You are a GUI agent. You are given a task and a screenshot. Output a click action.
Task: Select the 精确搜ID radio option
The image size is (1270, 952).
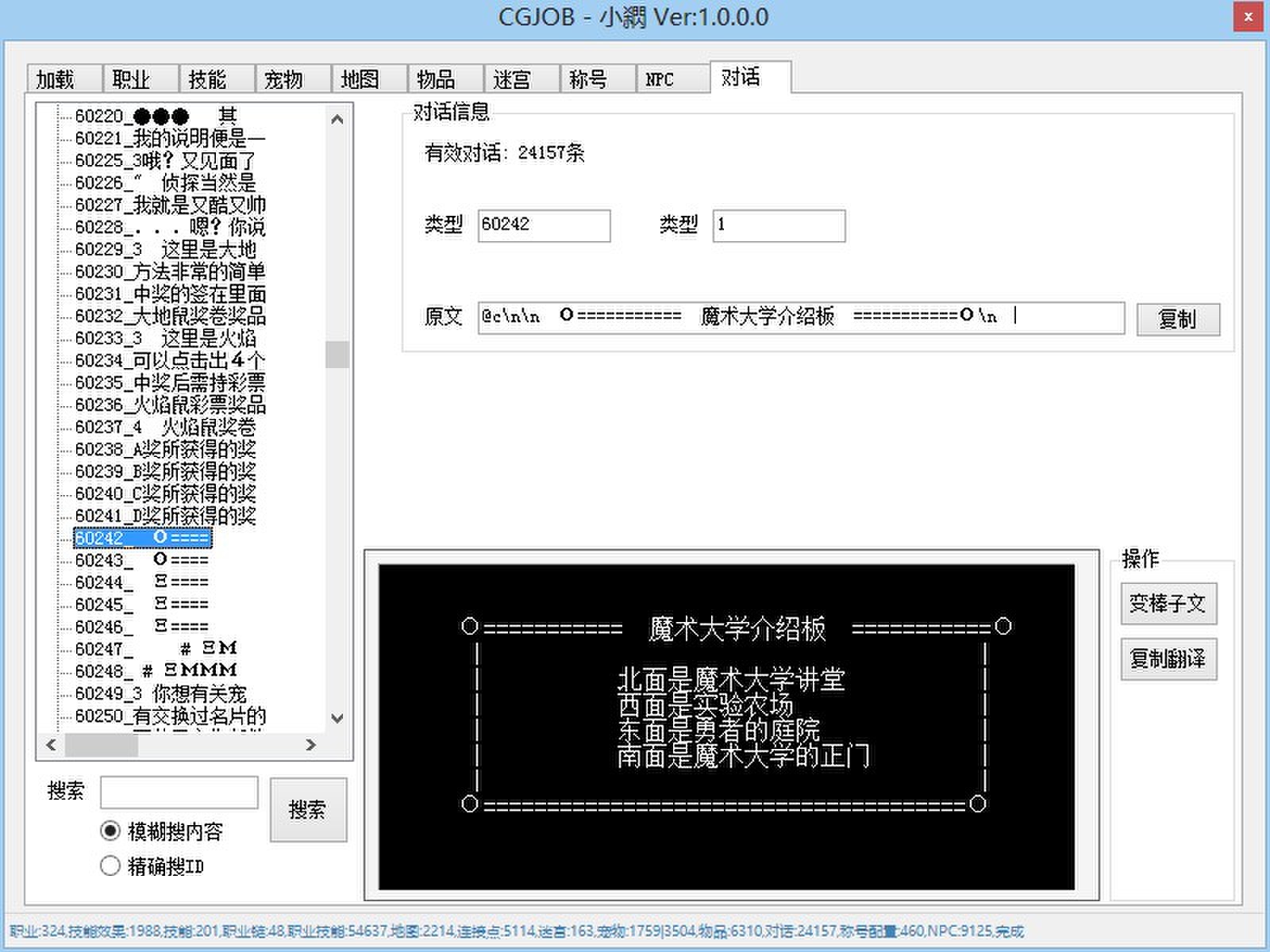(110, 866)
